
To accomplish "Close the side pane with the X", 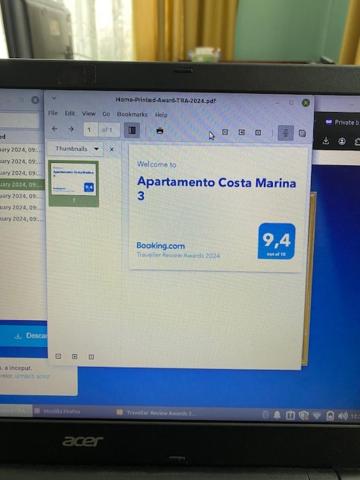I will [x=112, y=149].
